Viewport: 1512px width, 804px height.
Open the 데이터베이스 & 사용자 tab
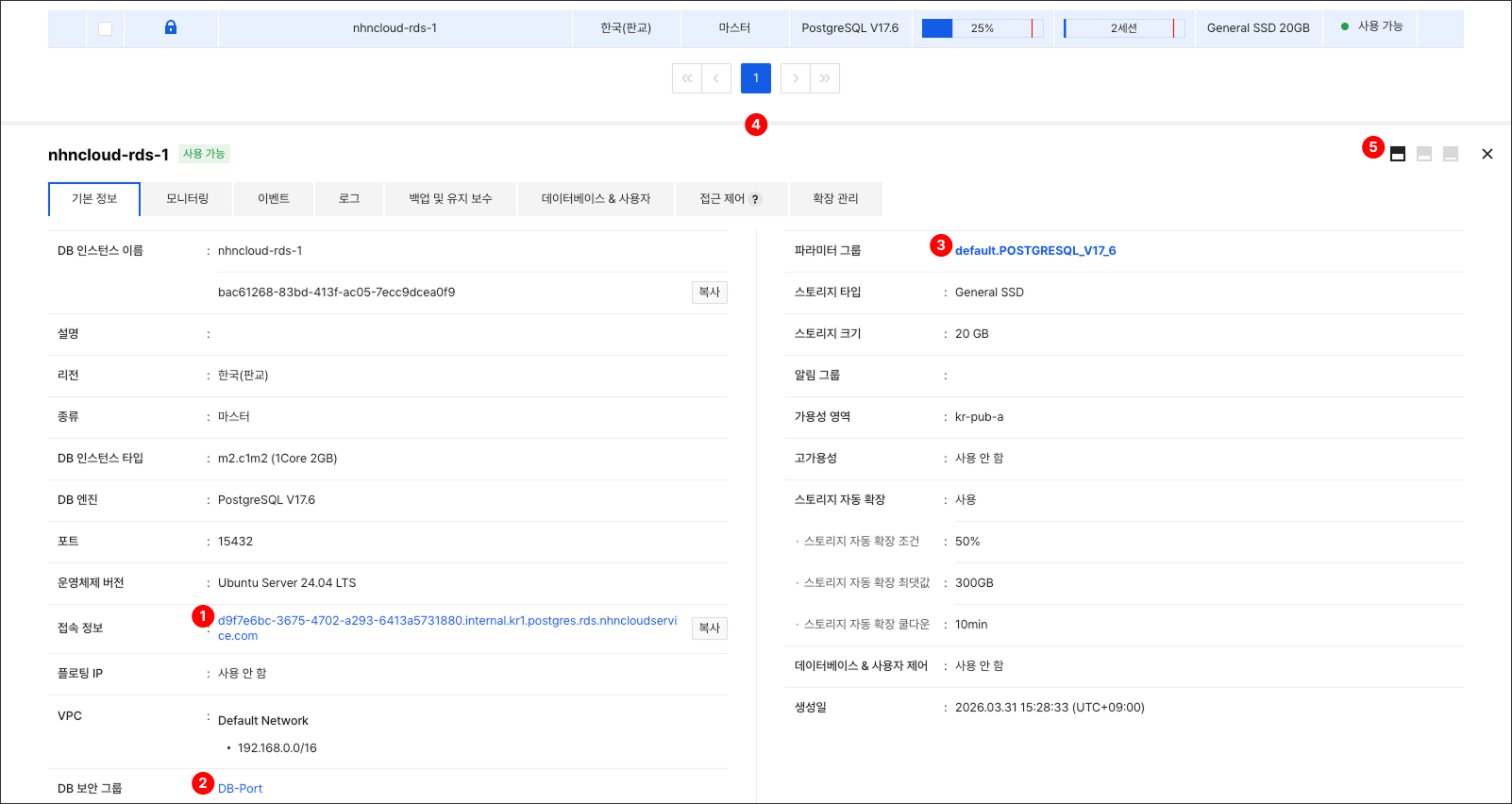pos(596,199)
